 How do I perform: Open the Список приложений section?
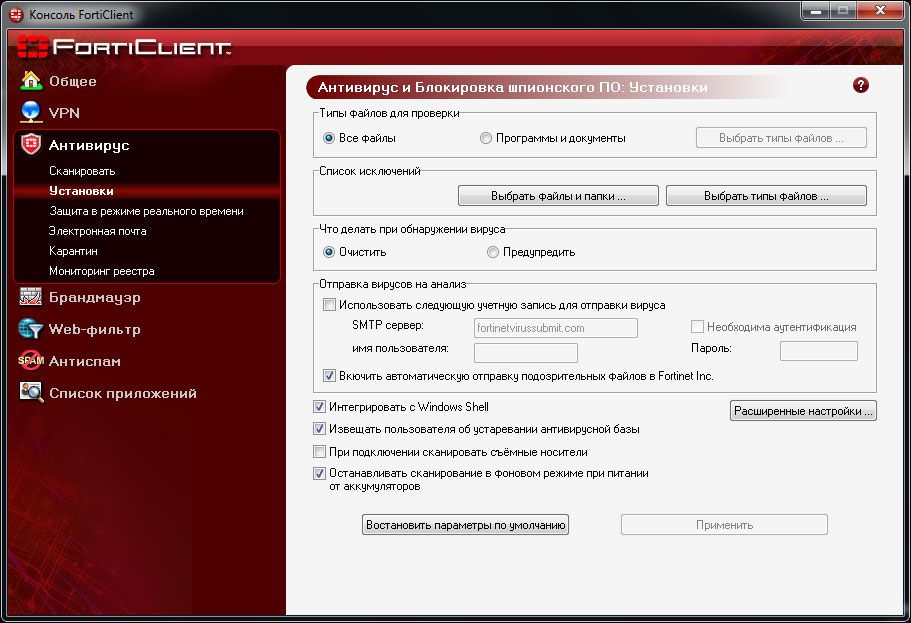[x=123, y=393]
